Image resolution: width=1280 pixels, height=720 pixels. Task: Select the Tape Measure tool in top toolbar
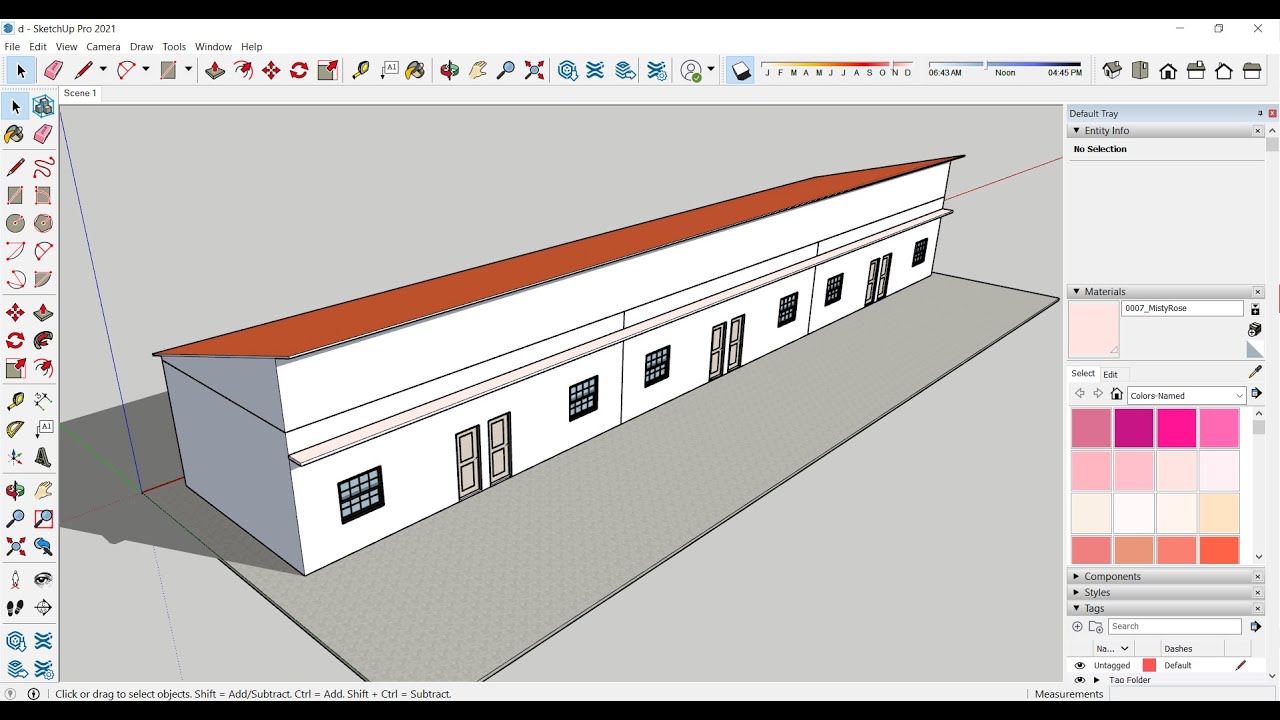(361, 70)
